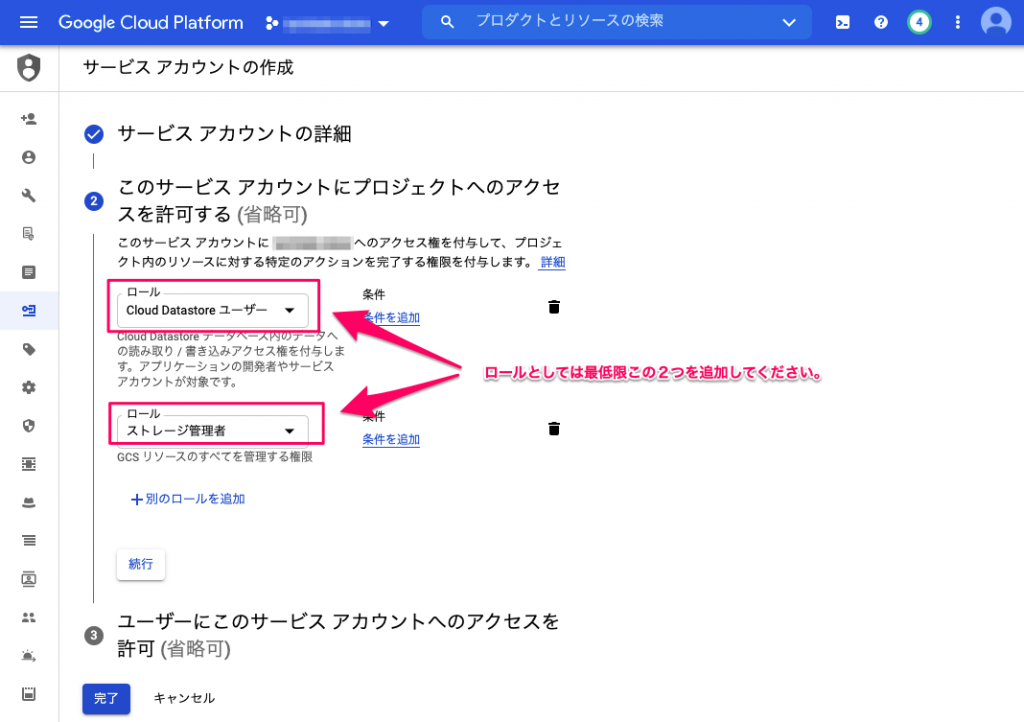Open the user account avatar

click(x=996, y=22)
